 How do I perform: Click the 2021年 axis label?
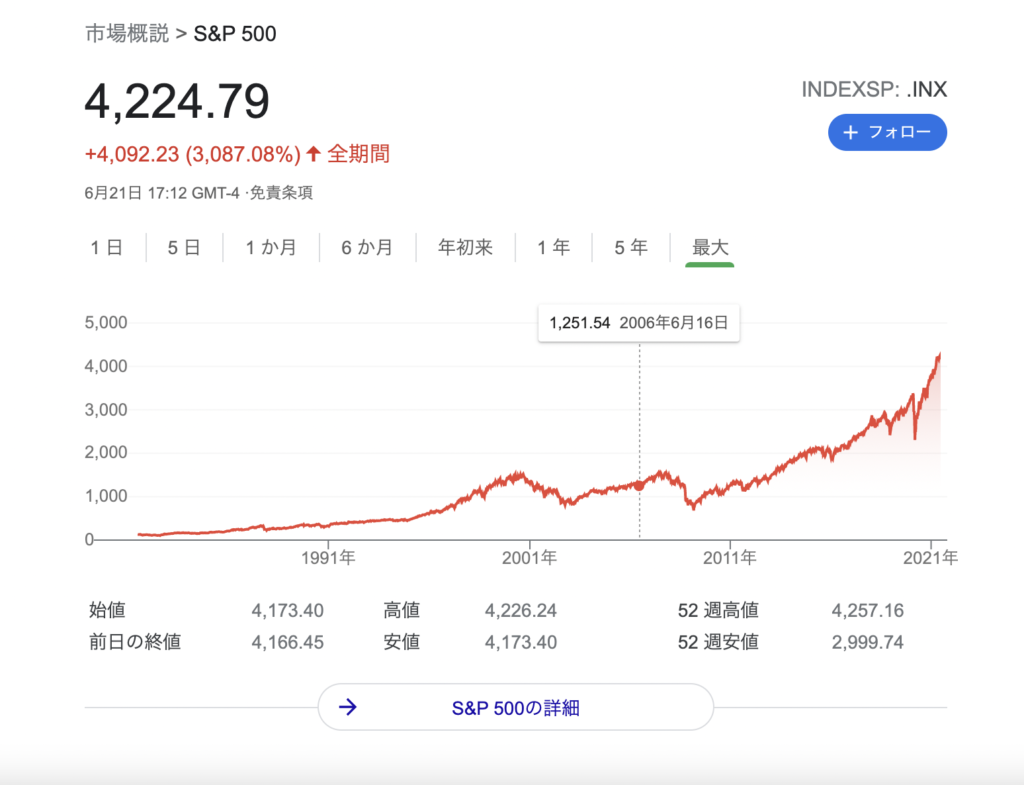[x=930, y=558]
